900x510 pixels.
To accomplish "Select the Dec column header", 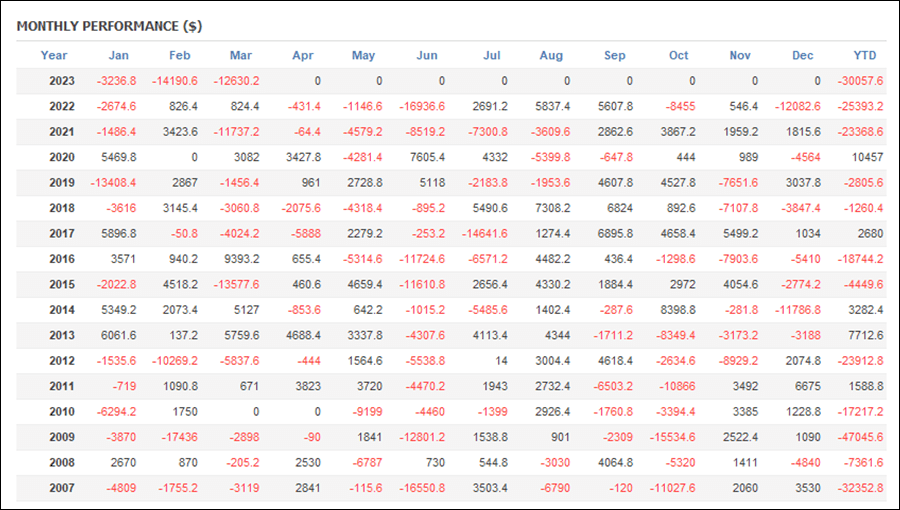I will click(x=803, y=56).
